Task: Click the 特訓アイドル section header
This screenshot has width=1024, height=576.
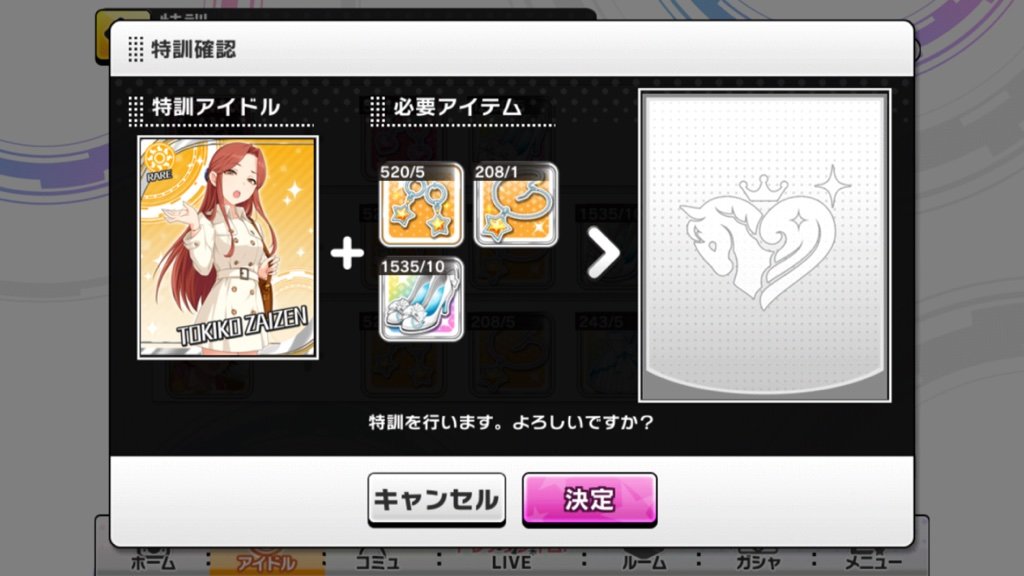Action: [216, 107]
